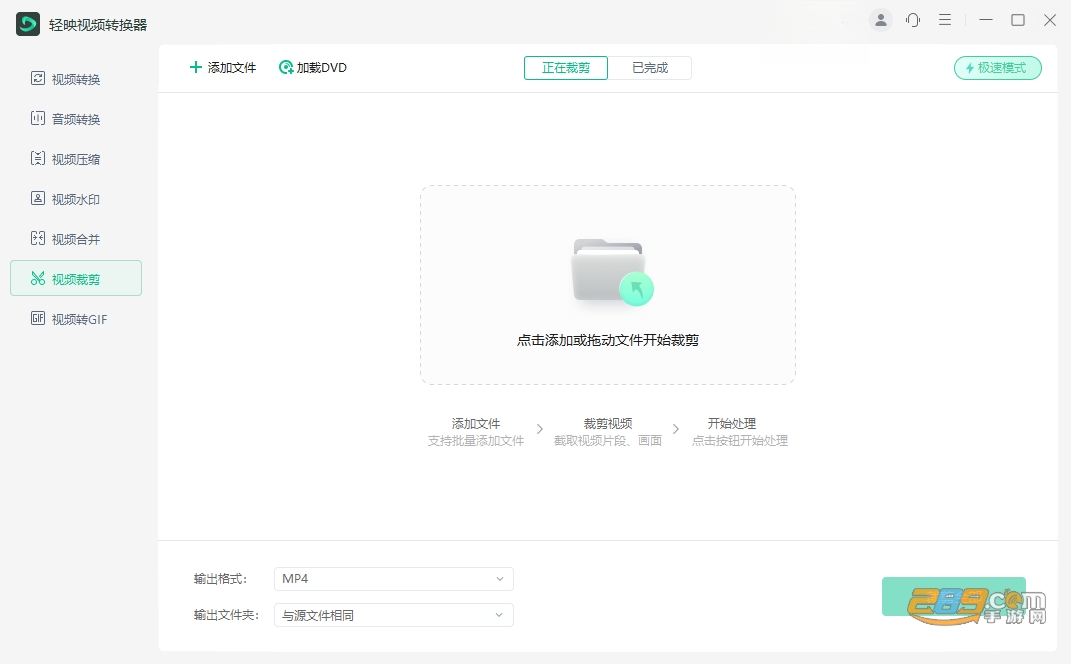The width and height of the screenshot is (1071, 664).
Task: Open the 视频转GIF tool
Action: [66, 319]
